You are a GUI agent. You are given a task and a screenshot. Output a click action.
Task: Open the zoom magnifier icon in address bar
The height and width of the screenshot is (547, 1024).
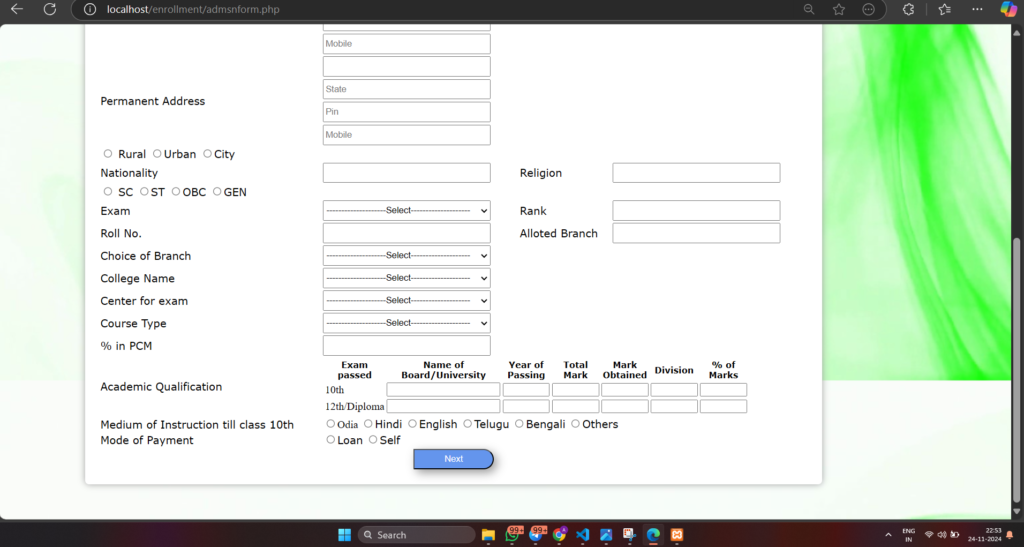808,9
